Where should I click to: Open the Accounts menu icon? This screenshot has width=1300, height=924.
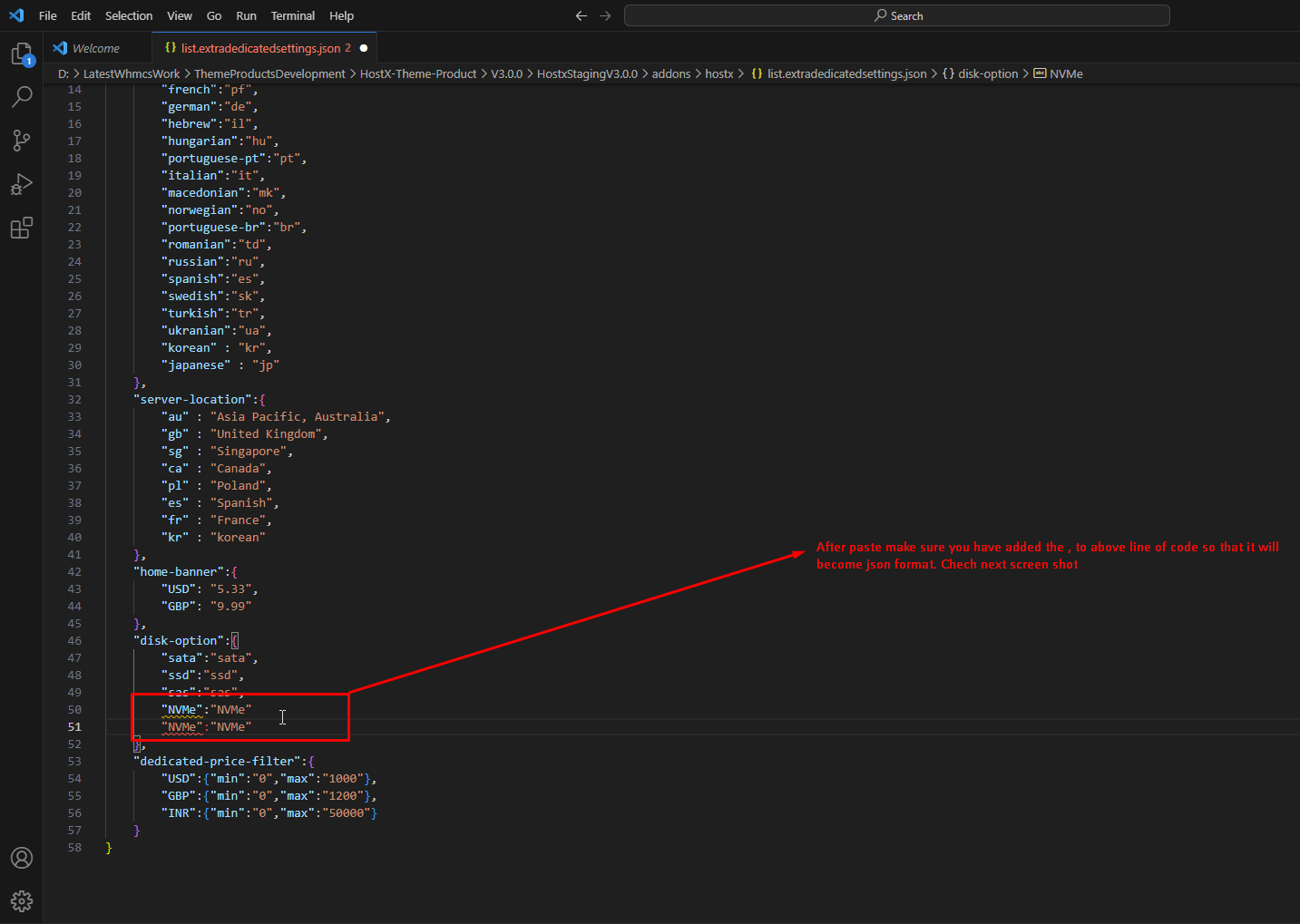pyautogui.click(x=22, y=858)
